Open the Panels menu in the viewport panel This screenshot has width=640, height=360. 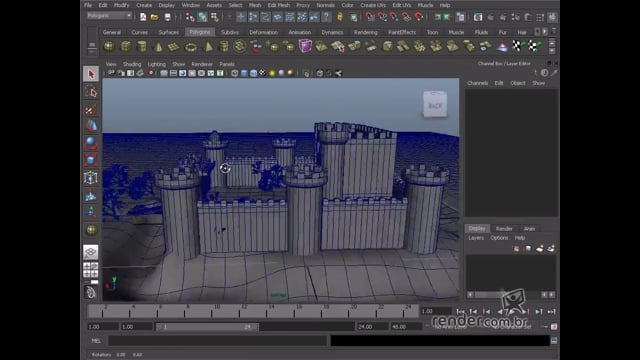227,64
